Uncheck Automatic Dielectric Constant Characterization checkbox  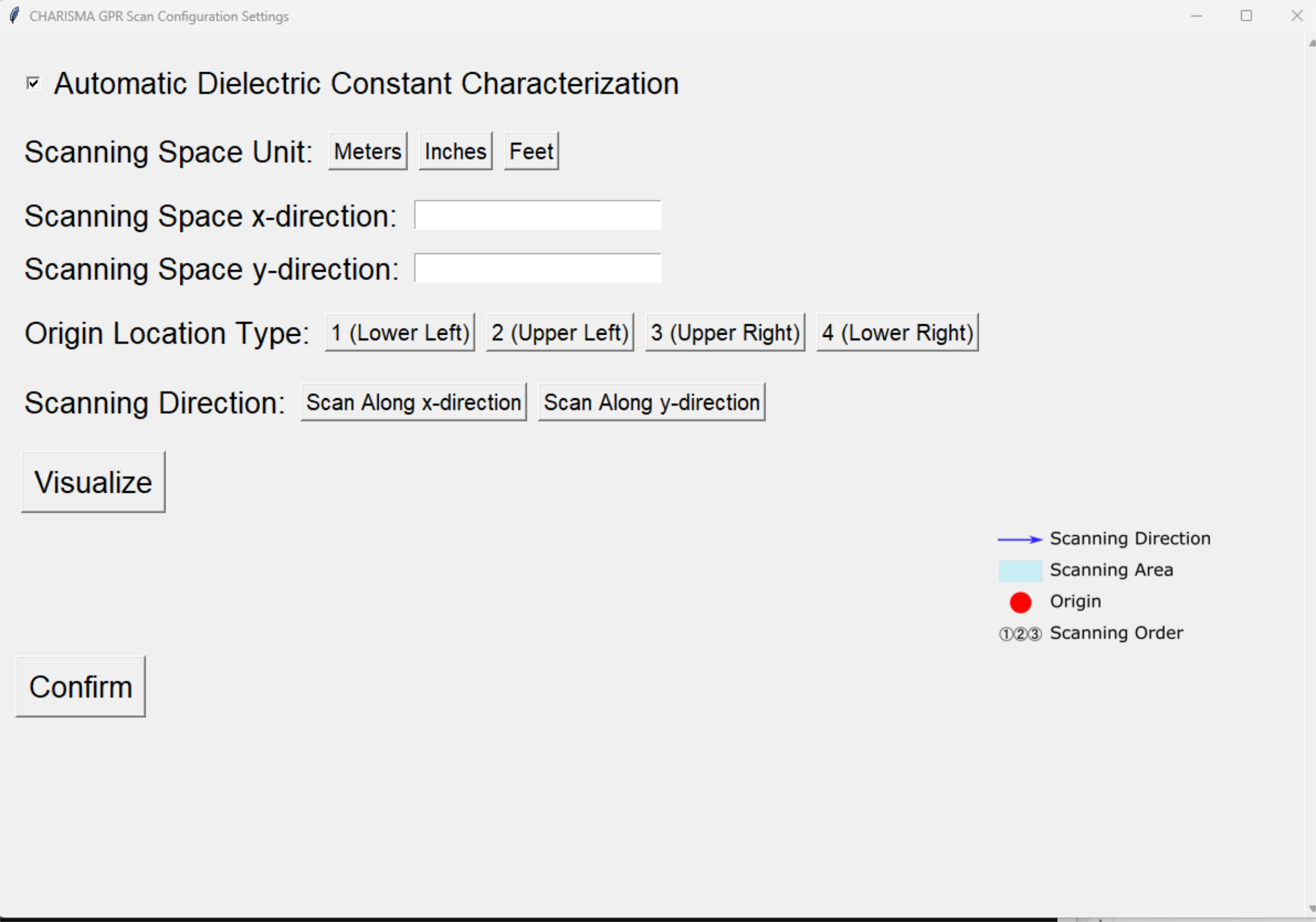click(33, 84)
